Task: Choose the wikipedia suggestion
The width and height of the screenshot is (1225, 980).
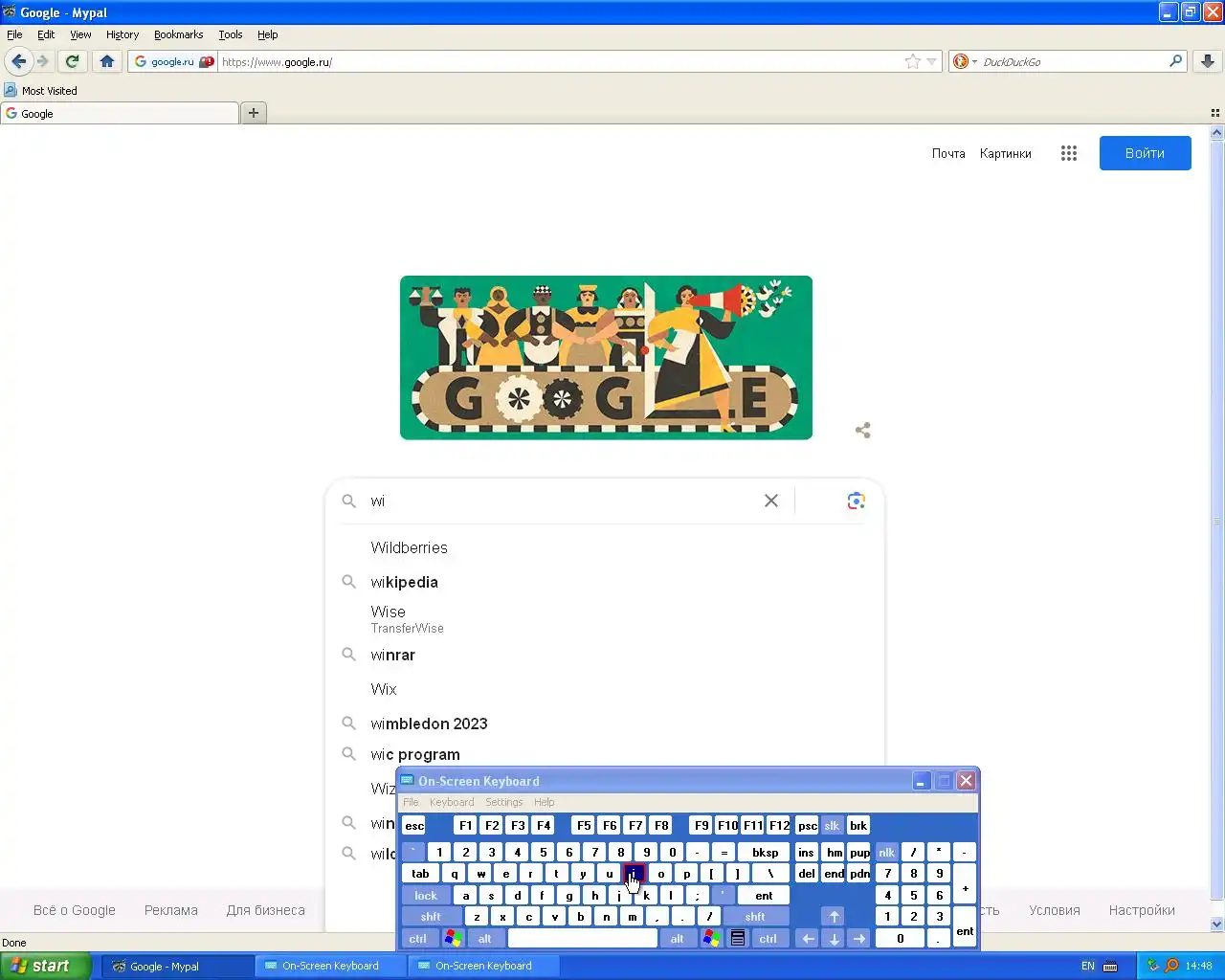Action: click(605, 582)
